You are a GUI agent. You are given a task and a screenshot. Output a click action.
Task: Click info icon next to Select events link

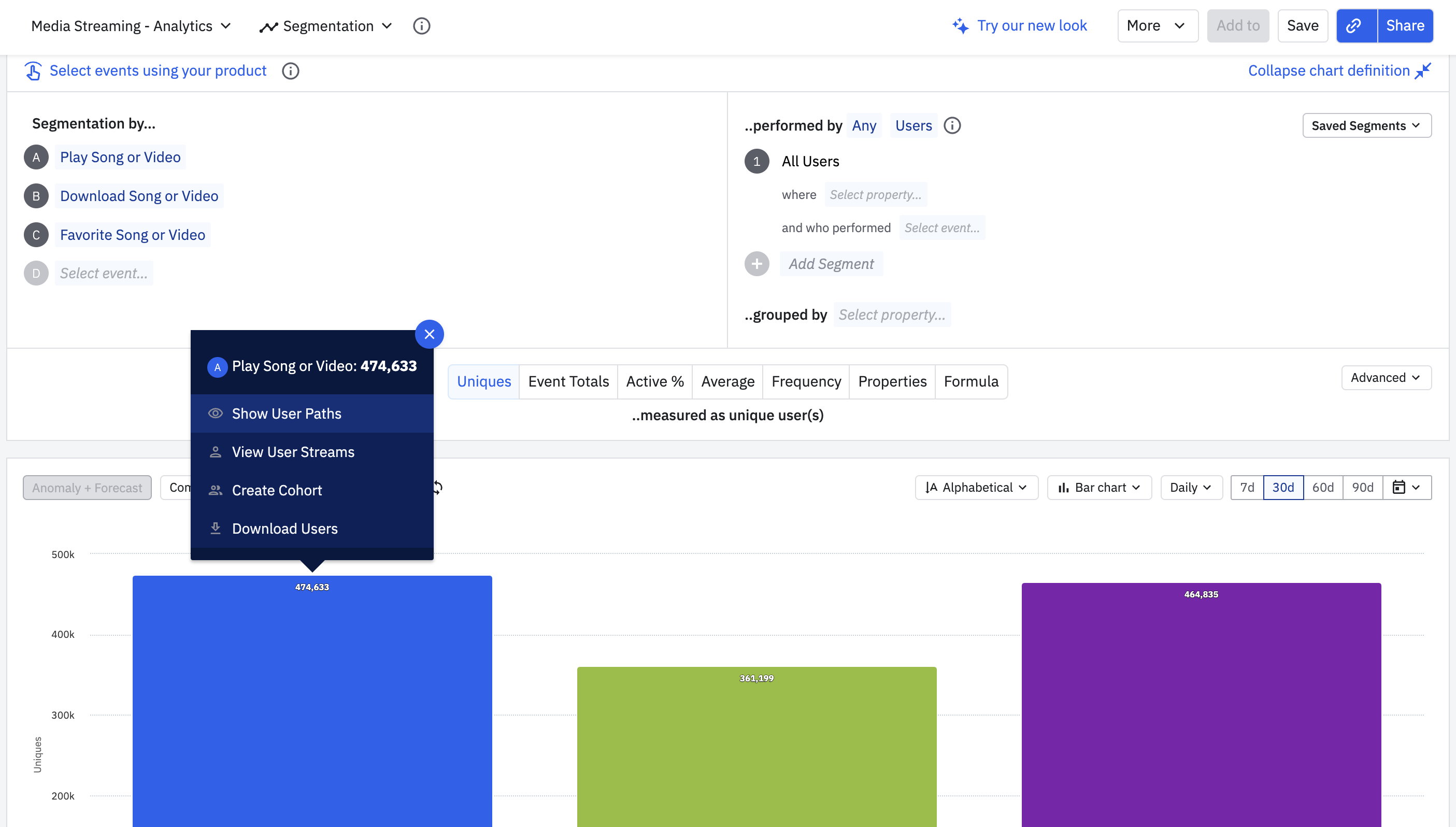point(290,71)
